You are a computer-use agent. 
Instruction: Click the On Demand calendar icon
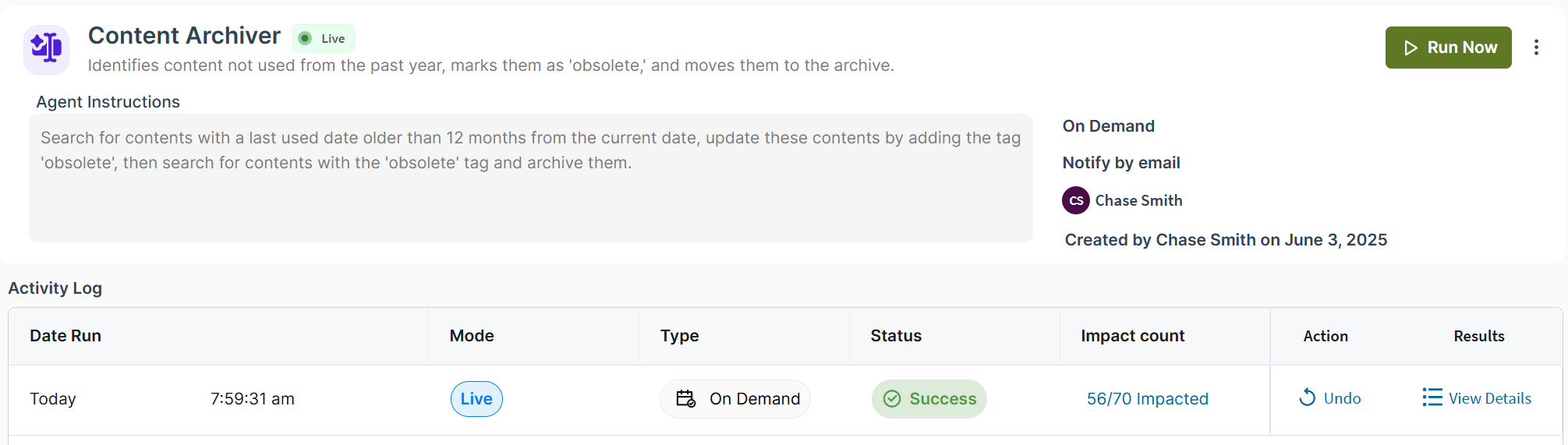tap(686, 398)
